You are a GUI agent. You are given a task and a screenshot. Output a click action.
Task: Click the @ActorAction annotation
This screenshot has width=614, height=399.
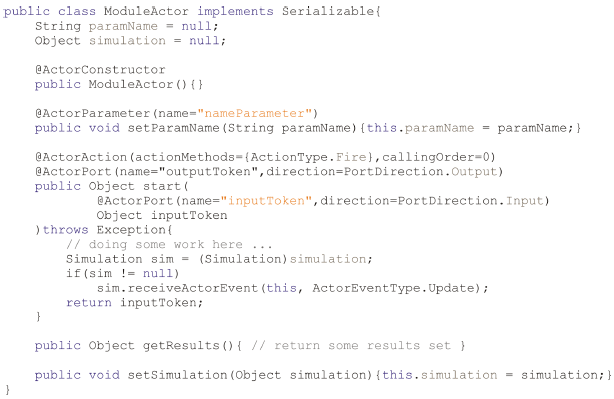(81, 157)
